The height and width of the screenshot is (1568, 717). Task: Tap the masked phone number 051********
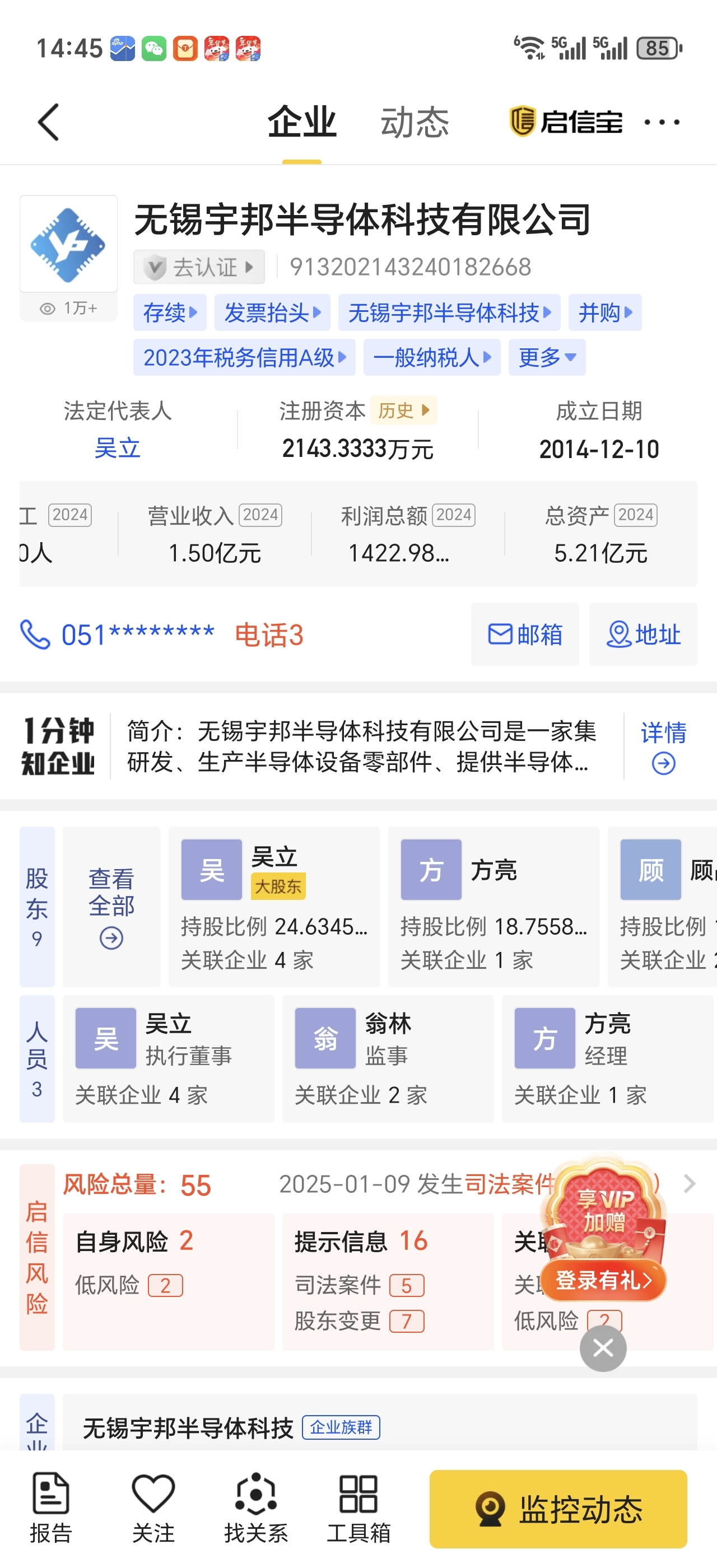click(138, 635)
